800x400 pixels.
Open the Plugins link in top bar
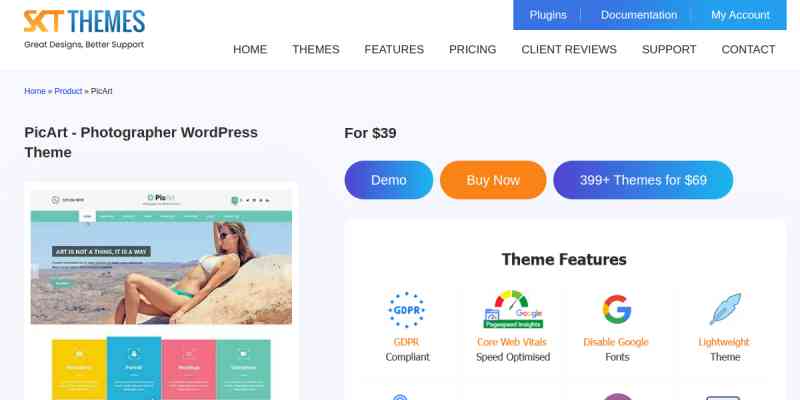(x=548, y=15)
